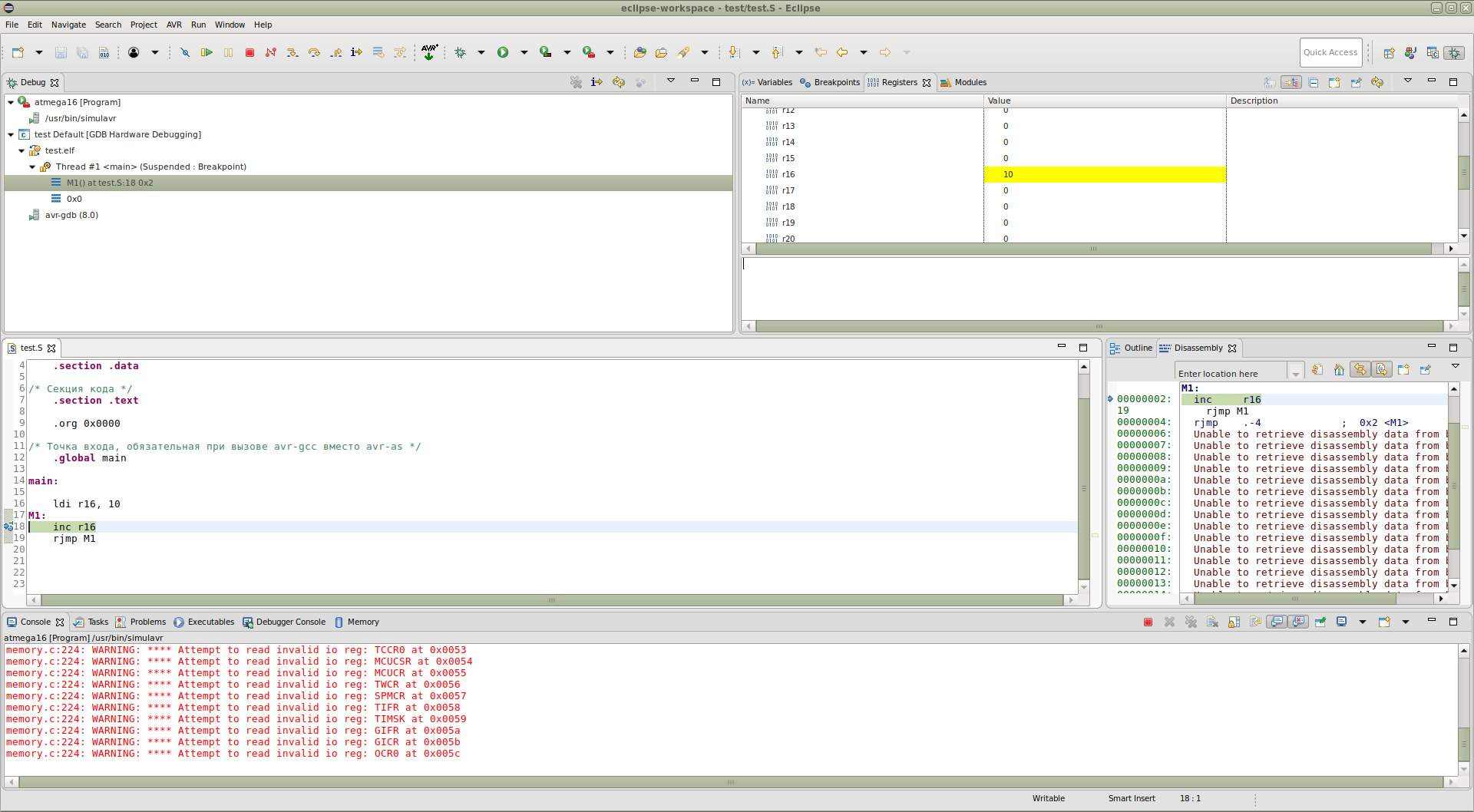Image resolution: width=1474 pixels, height=812 pixels.
Task: Switch to Debugger Console tab
Action: [284, 622]
